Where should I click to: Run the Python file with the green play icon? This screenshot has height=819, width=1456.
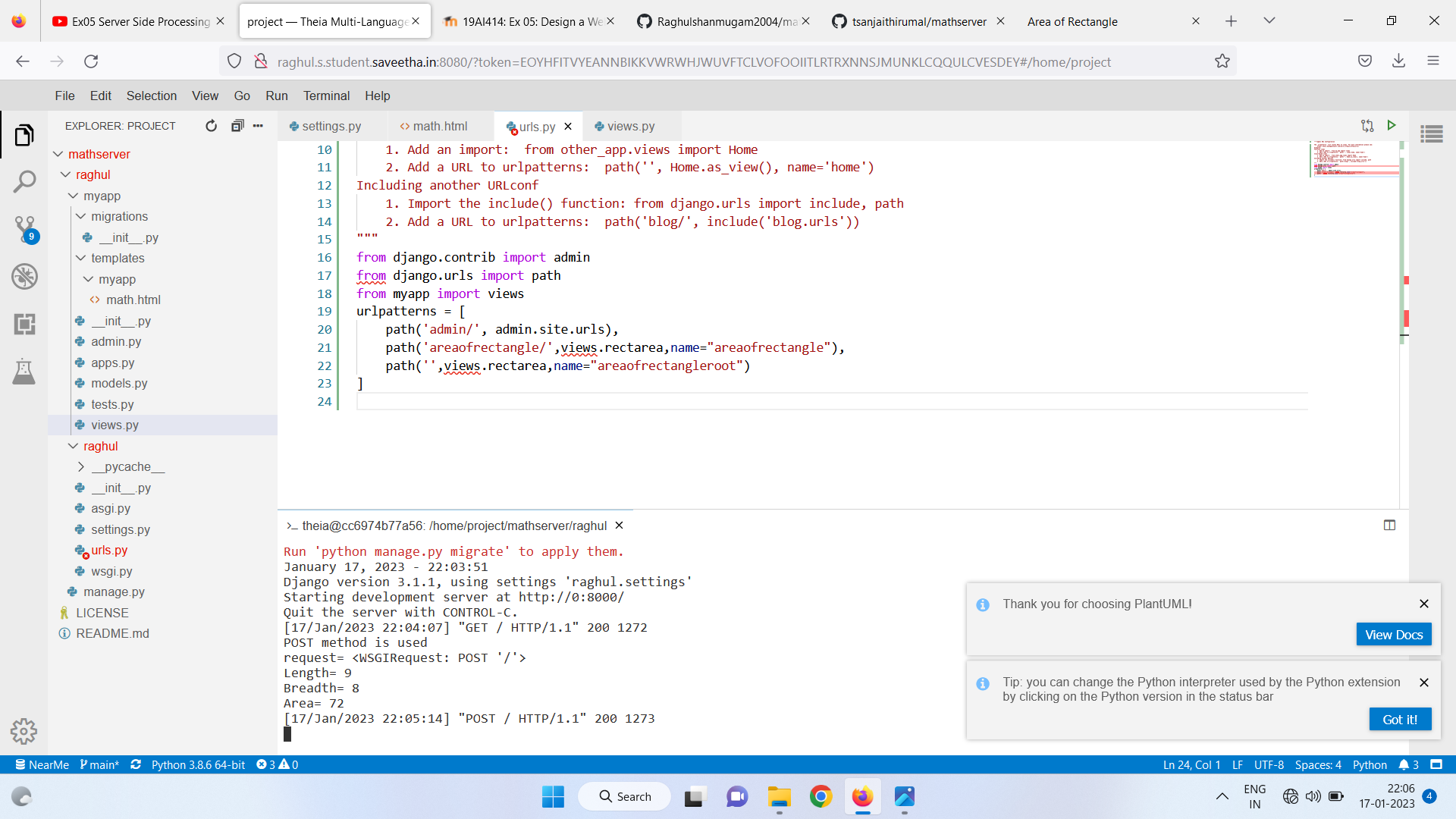click(1391, 125)
